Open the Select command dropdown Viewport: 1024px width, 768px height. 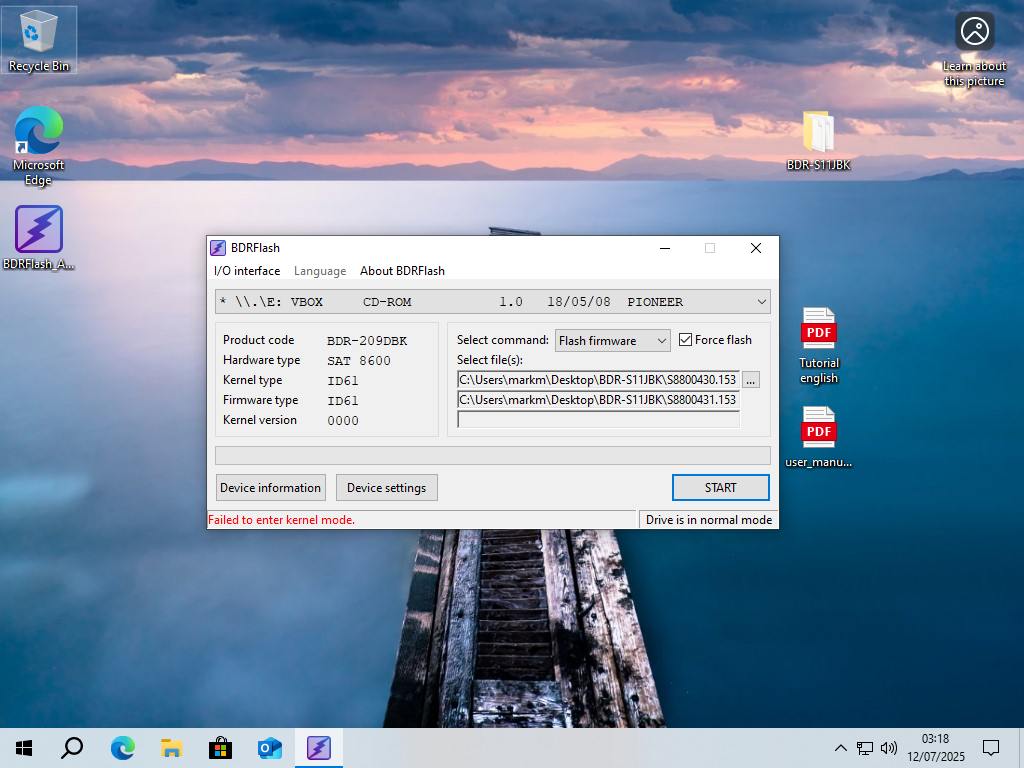pos(613,340)
